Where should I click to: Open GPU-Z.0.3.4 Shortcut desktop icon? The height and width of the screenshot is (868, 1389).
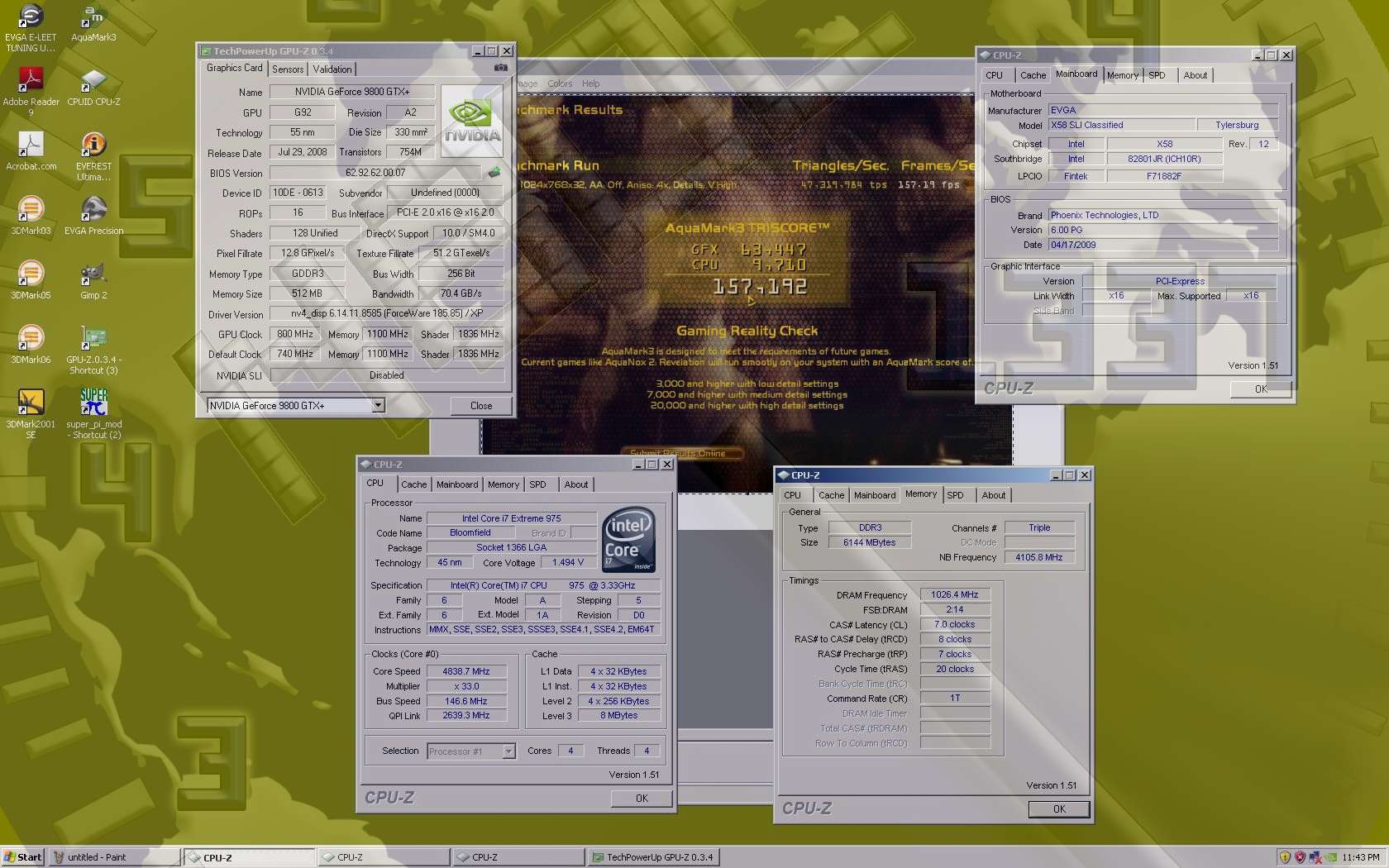coord(93,351)
